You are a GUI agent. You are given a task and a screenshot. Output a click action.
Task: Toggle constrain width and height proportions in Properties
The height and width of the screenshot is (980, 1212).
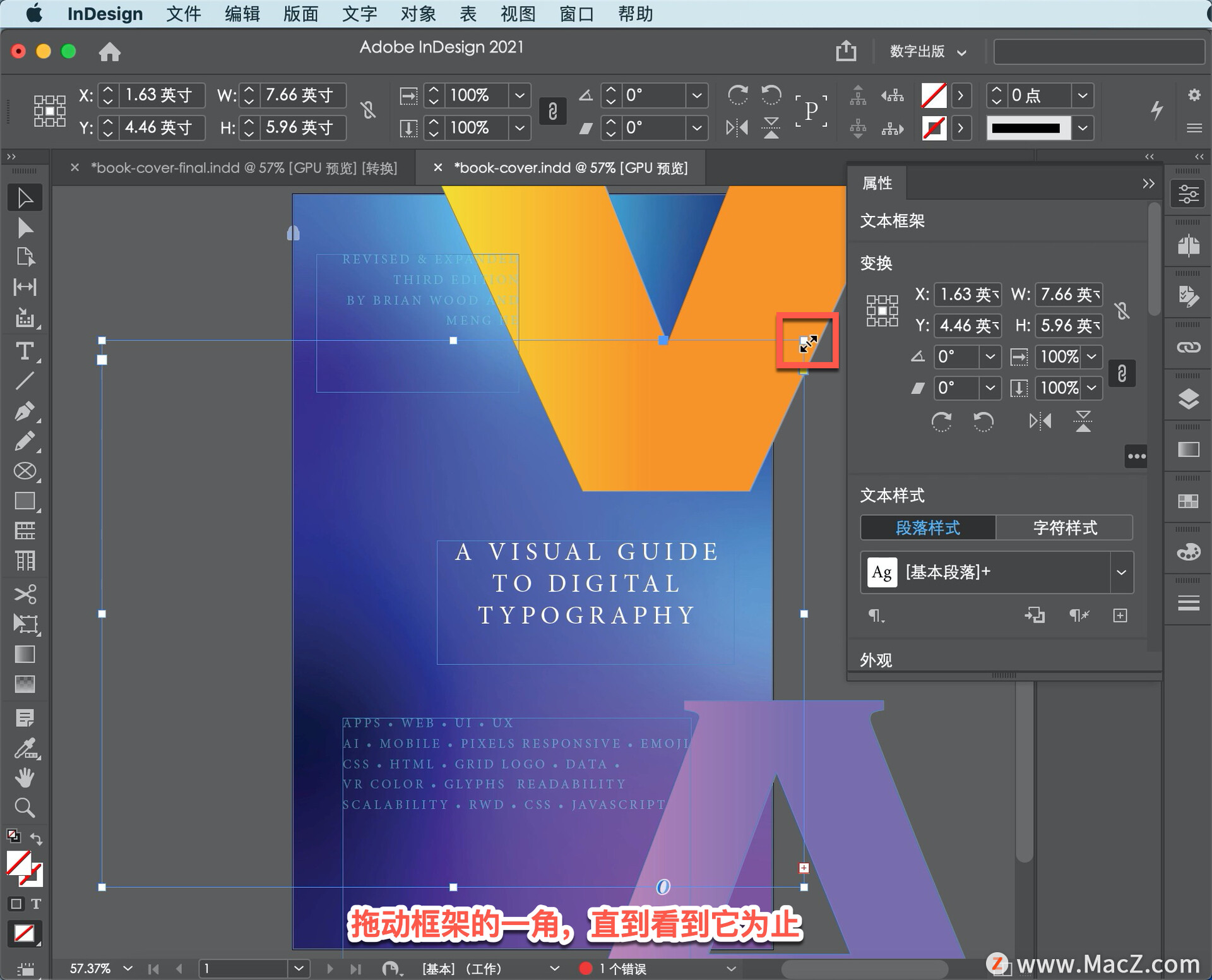(x=1122, y=310)
